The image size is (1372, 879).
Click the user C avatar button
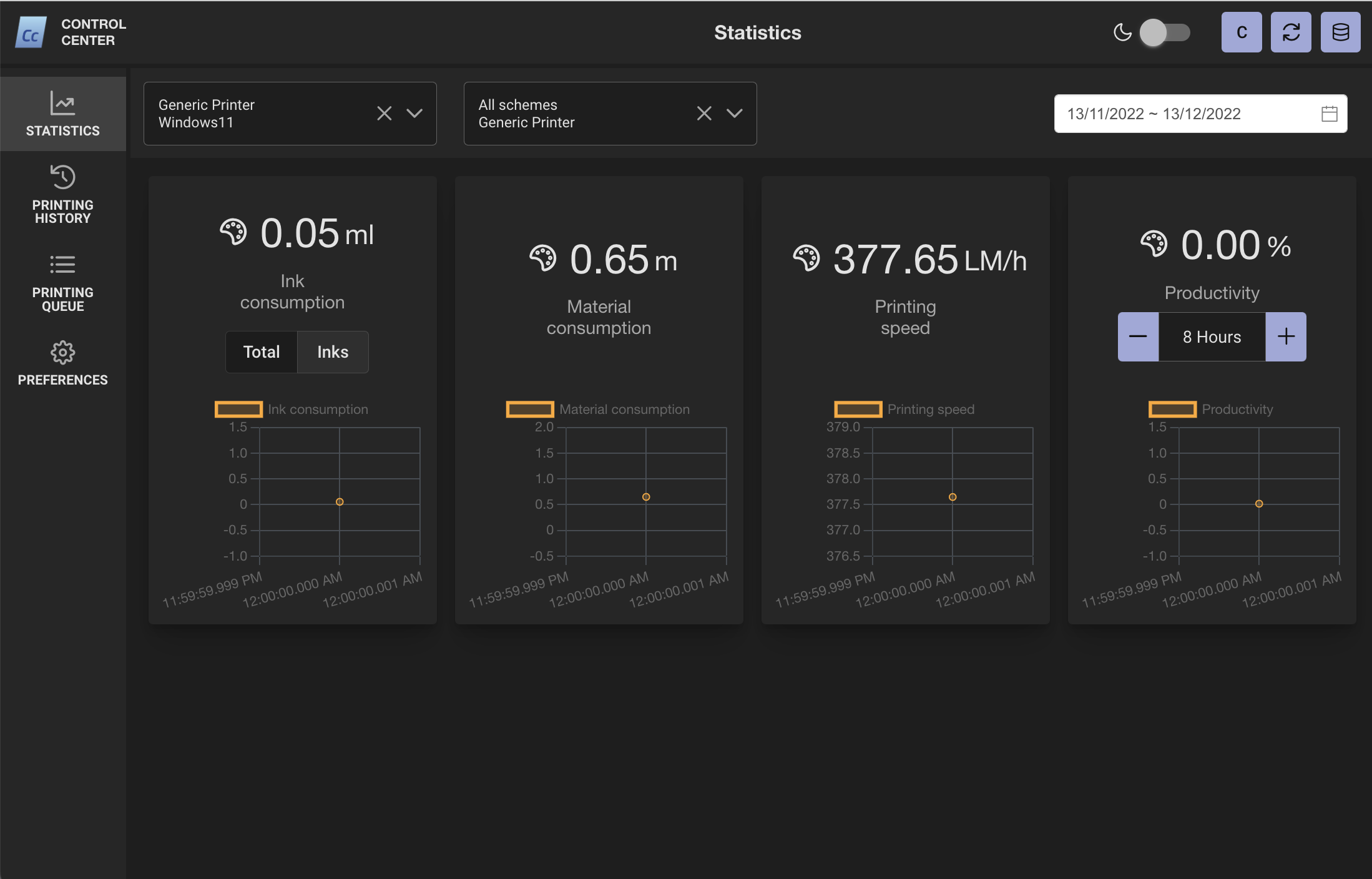pyautogui.click(x=1241, y=32)
